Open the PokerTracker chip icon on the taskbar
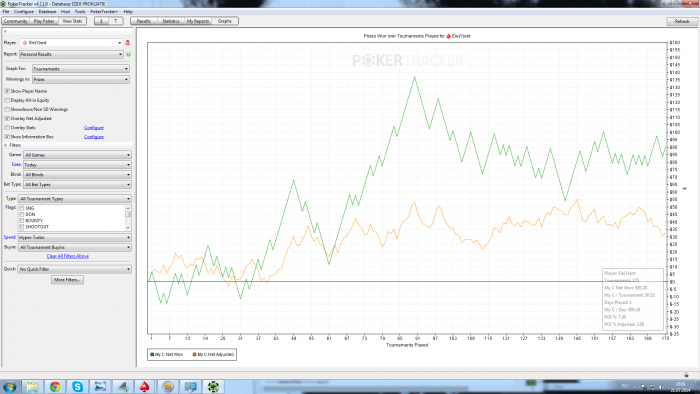 (x=213, y=386)
